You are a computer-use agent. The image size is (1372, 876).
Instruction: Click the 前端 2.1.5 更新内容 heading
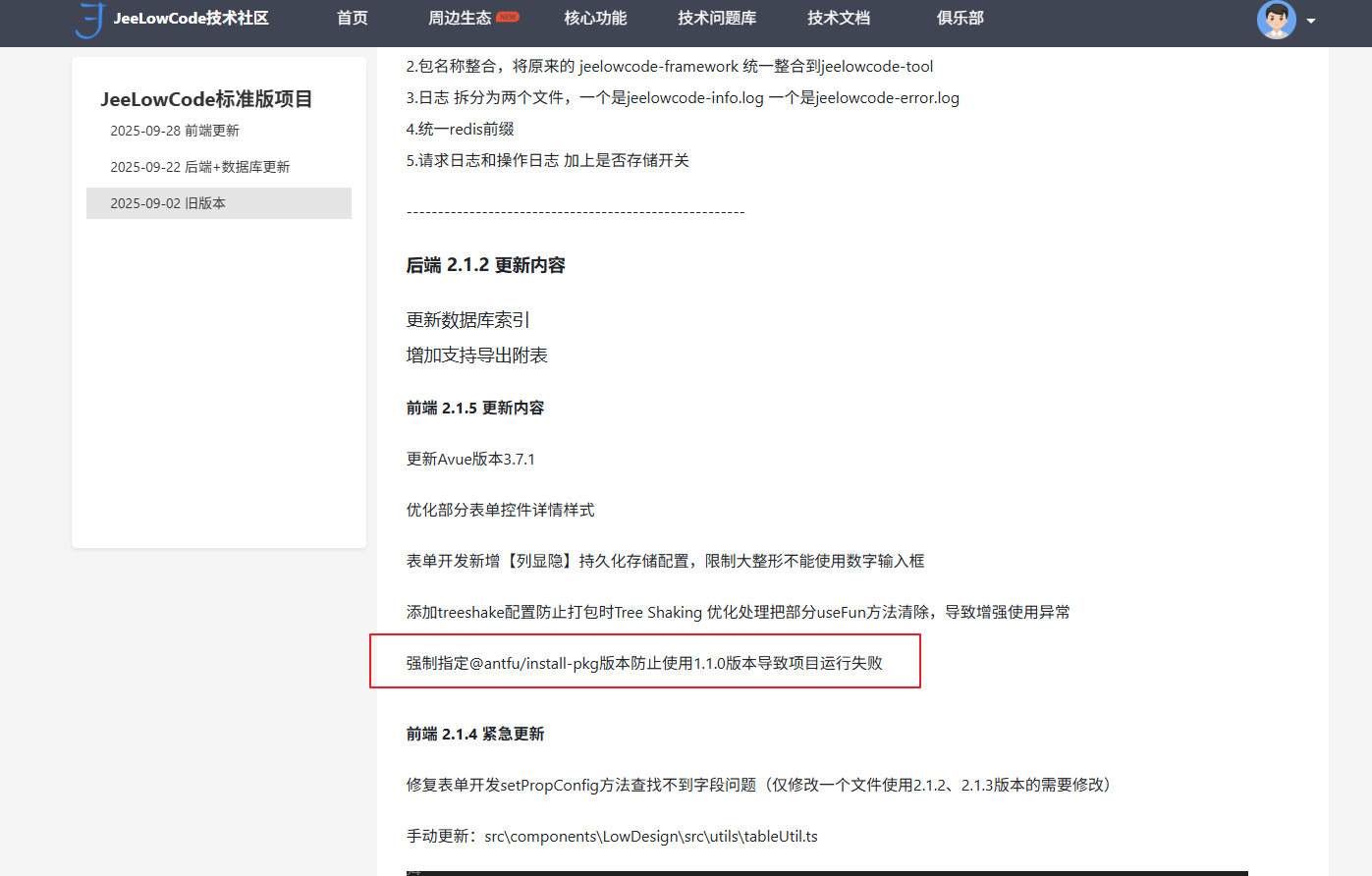(474, 408)
